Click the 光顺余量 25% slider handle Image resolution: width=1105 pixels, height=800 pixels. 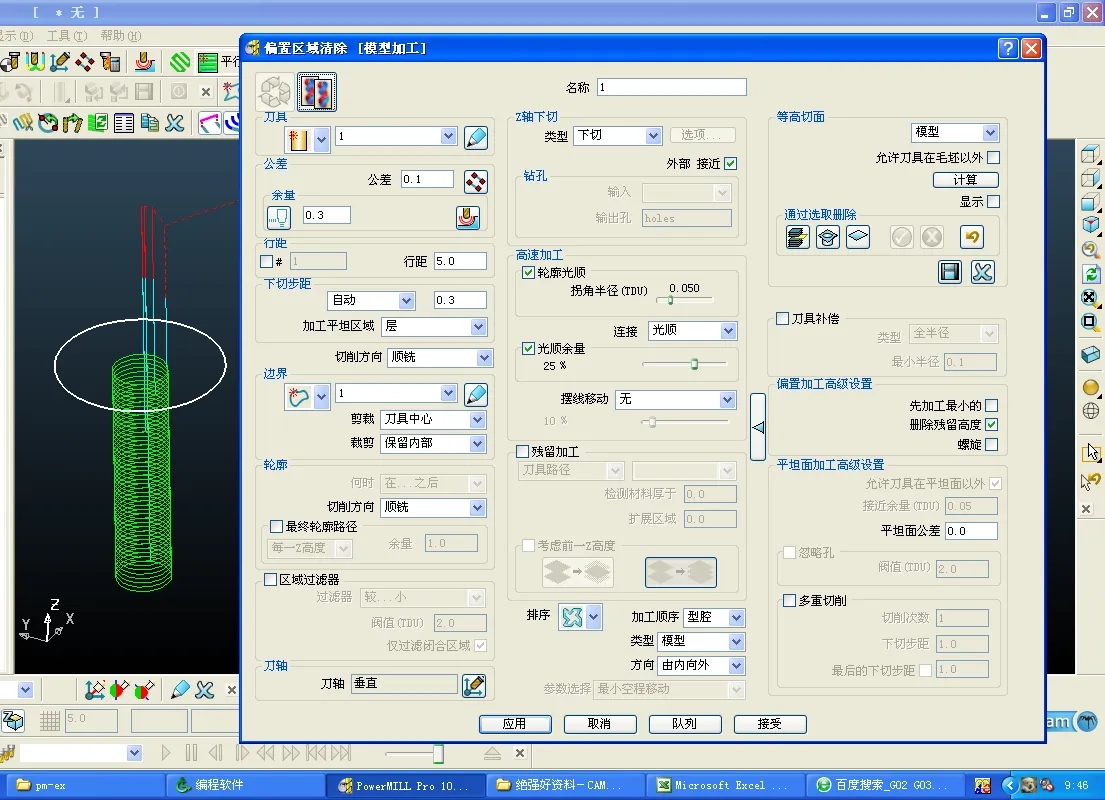[x=693, y=364]
